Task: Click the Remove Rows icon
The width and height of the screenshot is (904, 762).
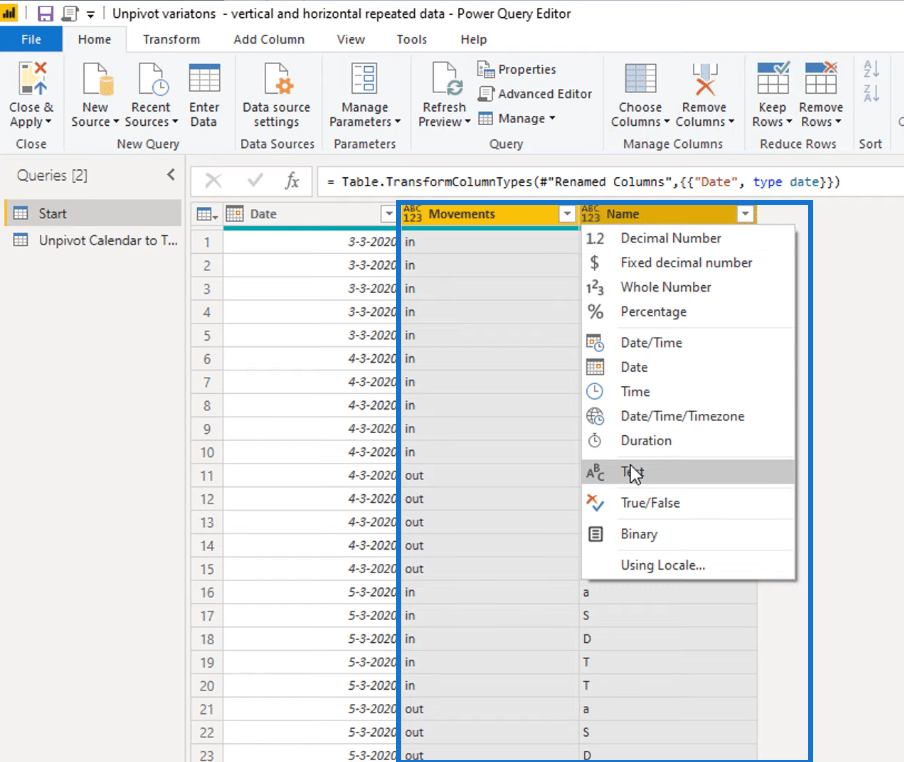Action: [x=821, y=78]
